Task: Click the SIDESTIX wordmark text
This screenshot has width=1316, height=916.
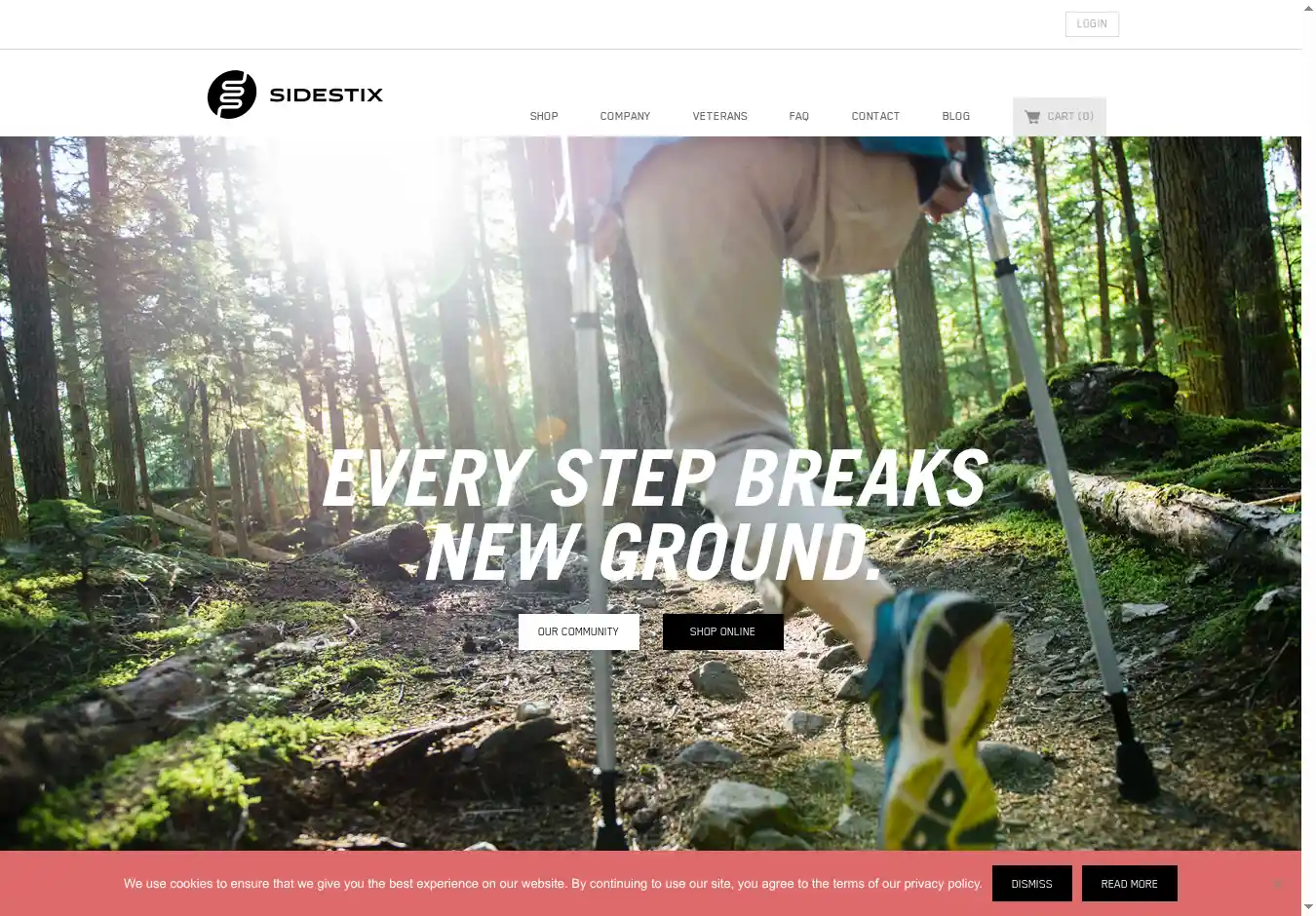Action: 326,95
